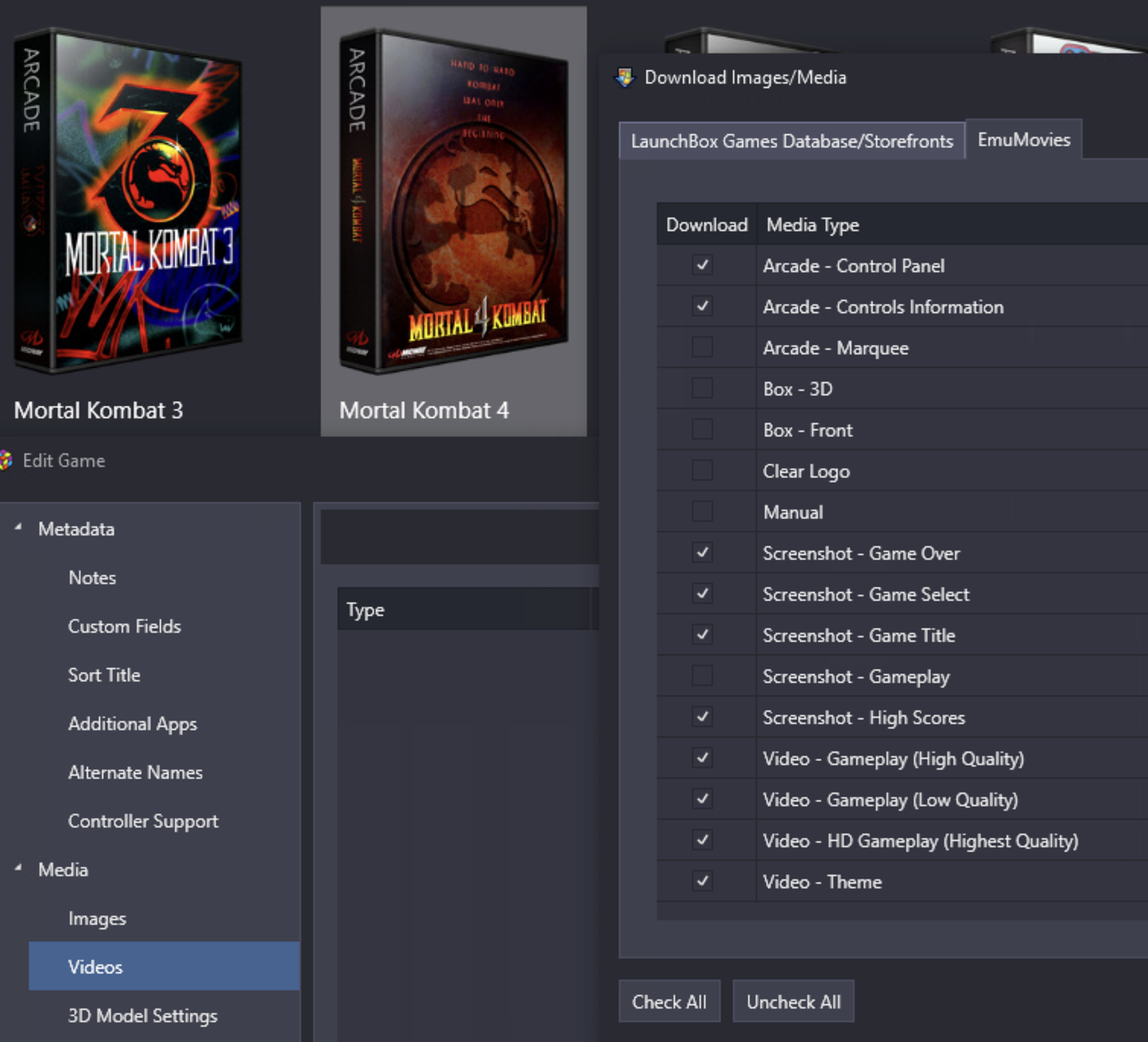This screenshot has width=1148, height=1042.
Task: Collapse the Media tree section
Action: click(x=18, y=869)
